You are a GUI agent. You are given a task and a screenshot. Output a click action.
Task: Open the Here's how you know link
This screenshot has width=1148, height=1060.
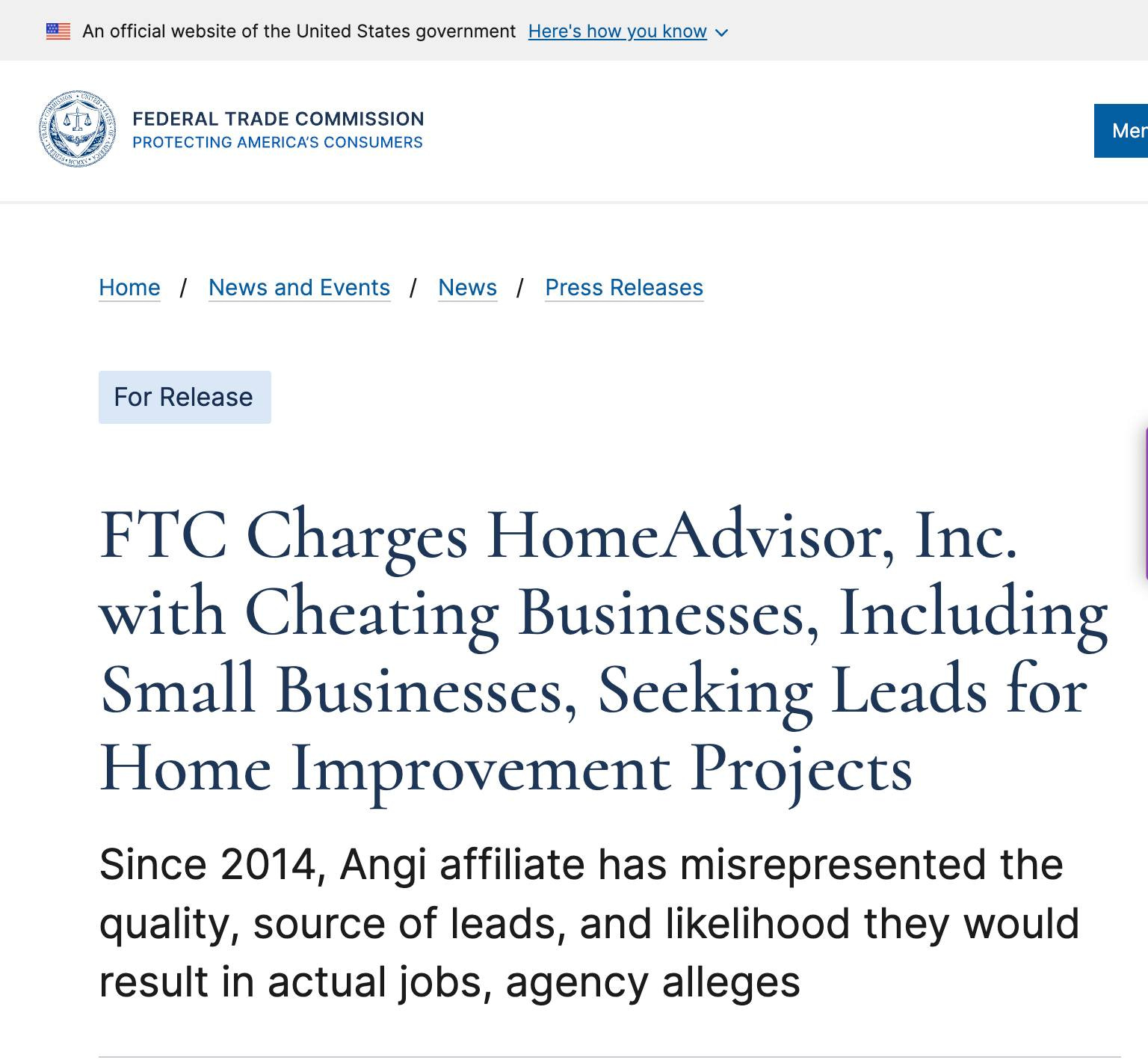pyautogui.click(x=617, y=31)
